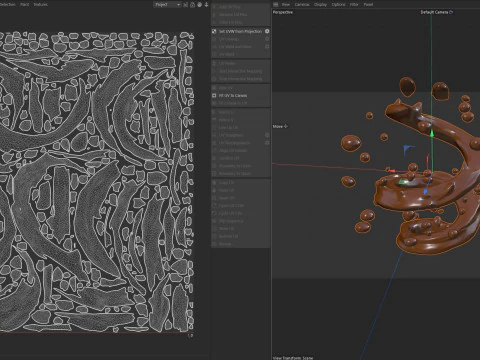Image resolution: width=480 pixels, height=360 pixels.
Task: Click the hand icon in UV editor header
Action: (200, 5)
